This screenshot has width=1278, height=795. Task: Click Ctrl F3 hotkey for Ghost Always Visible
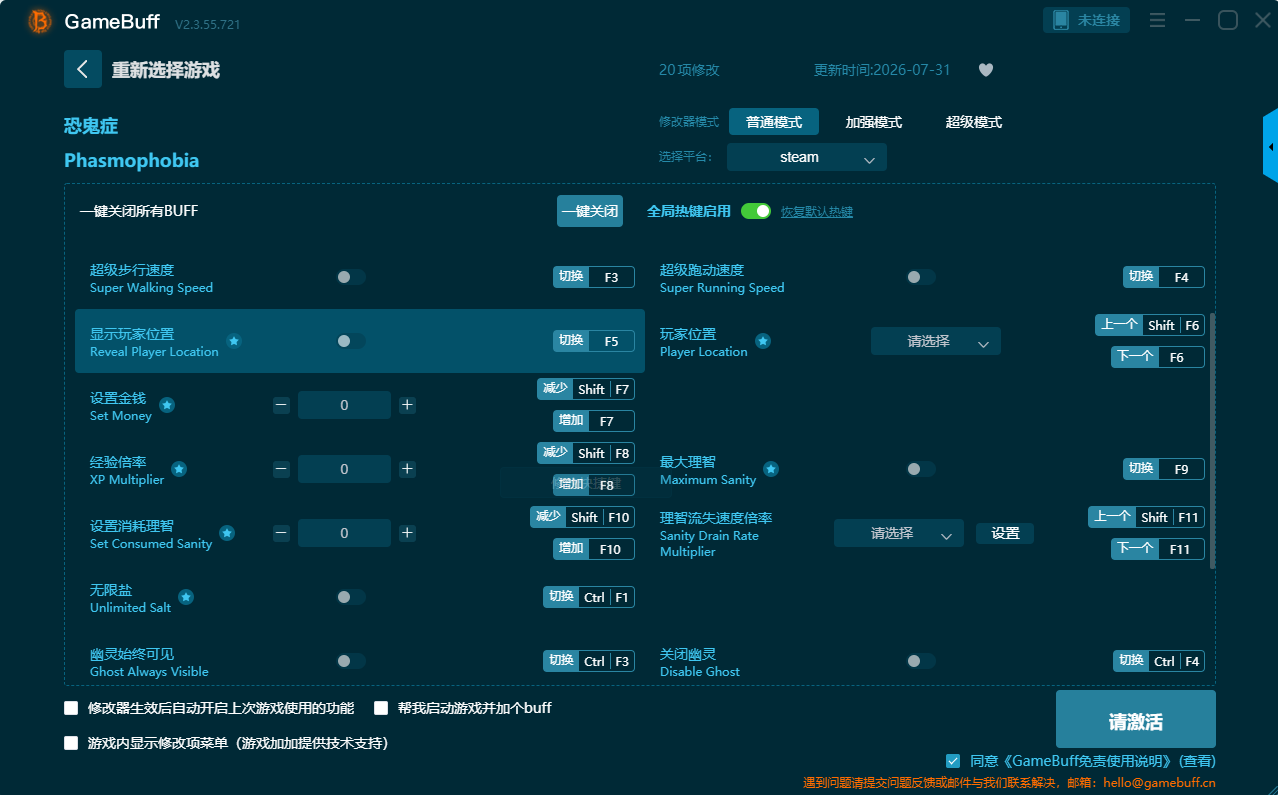tap(589, 661)
